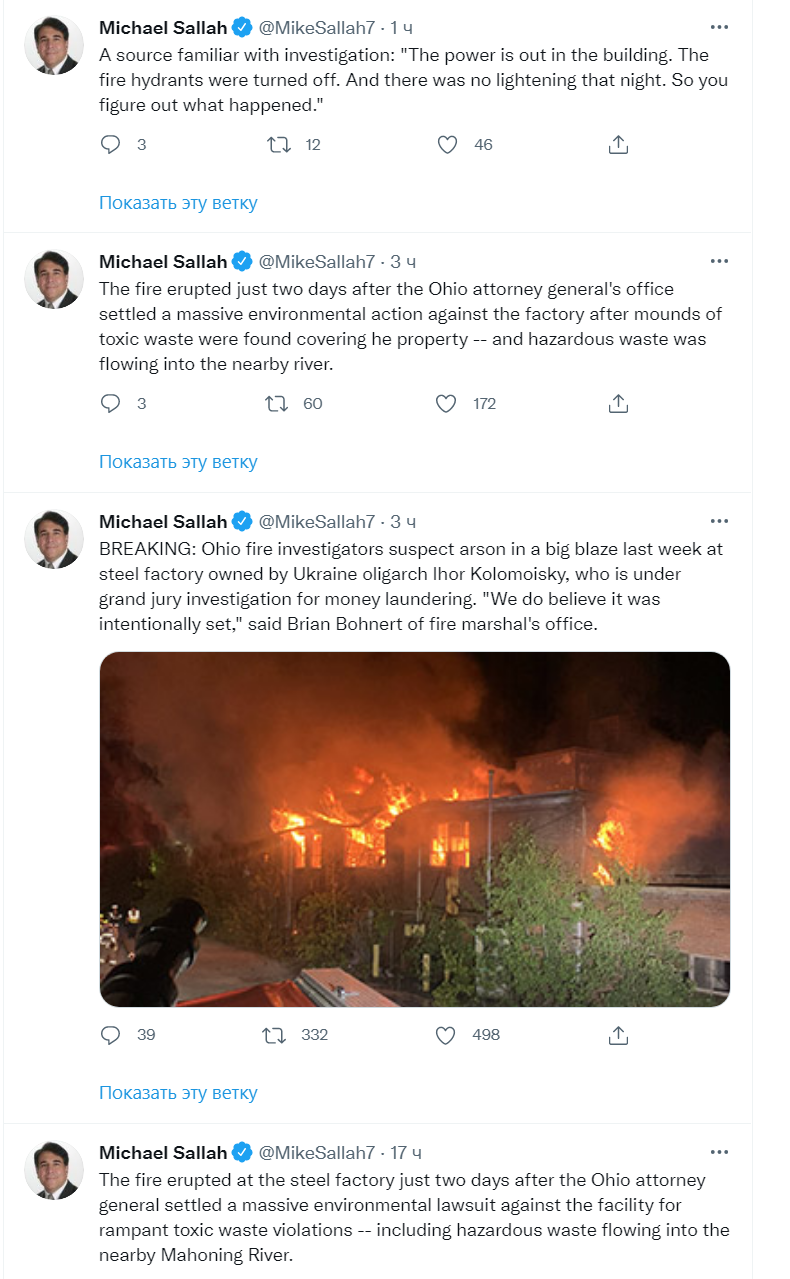This screenshot has height=1279, width=790.
Task: Show thread under the Ohio attorney general tweet
Action: tap(178, 462)
